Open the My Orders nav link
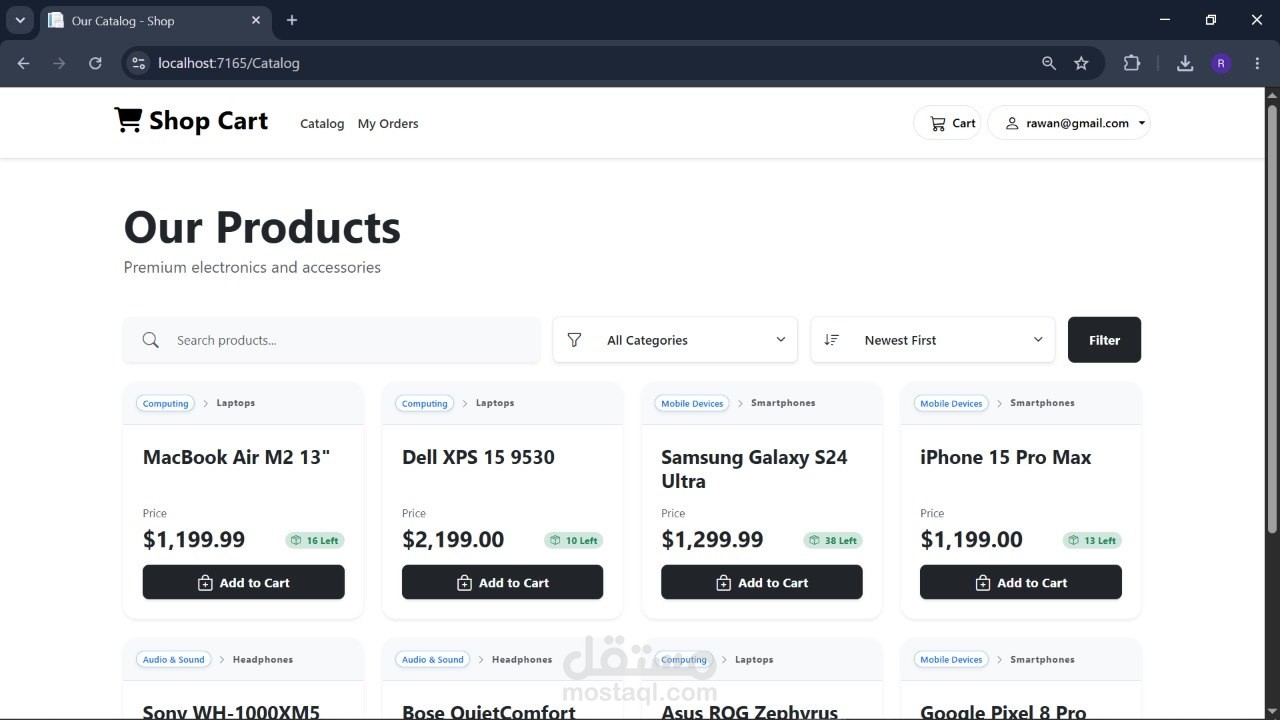This screenshot has height=720, width=1280. (388, 124)
